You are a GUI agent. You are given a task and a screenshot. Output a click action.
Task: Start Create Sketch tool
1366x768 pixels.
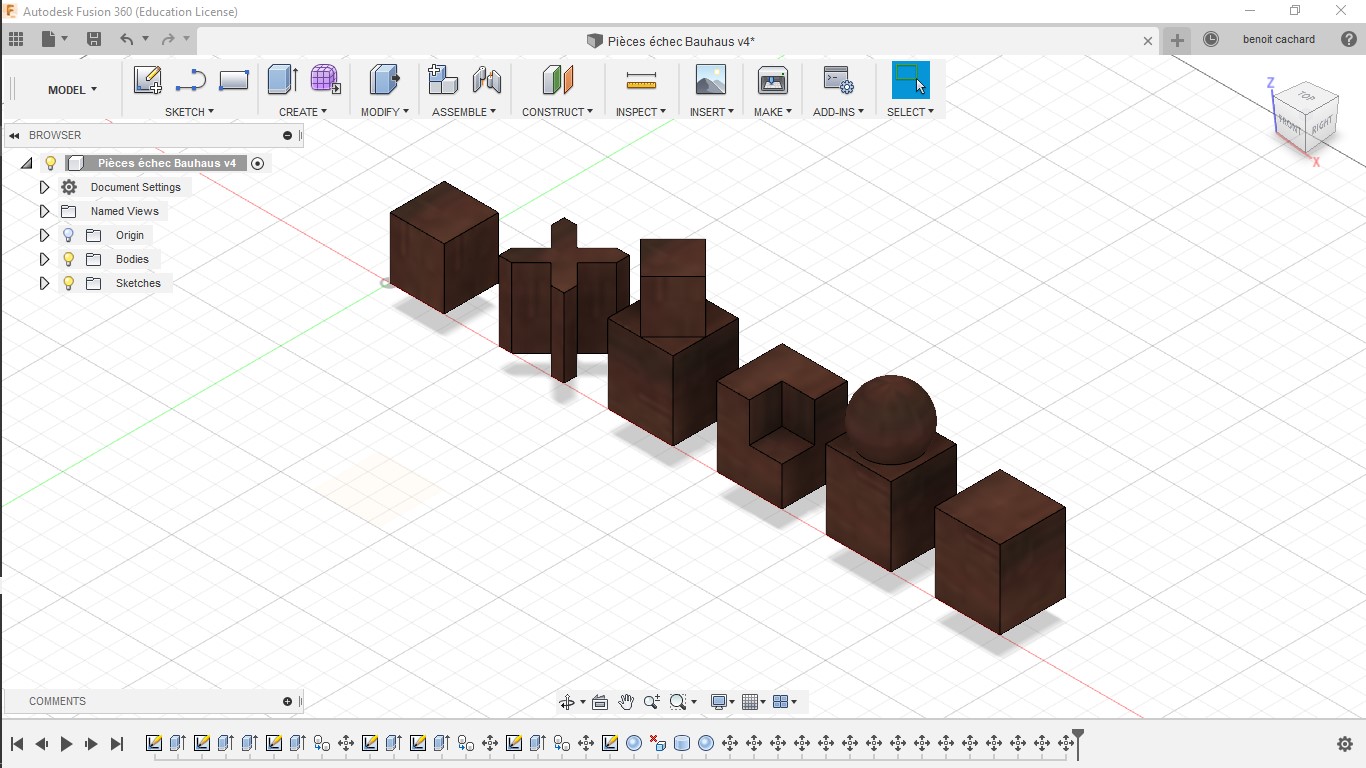click(x=148, y=80)
